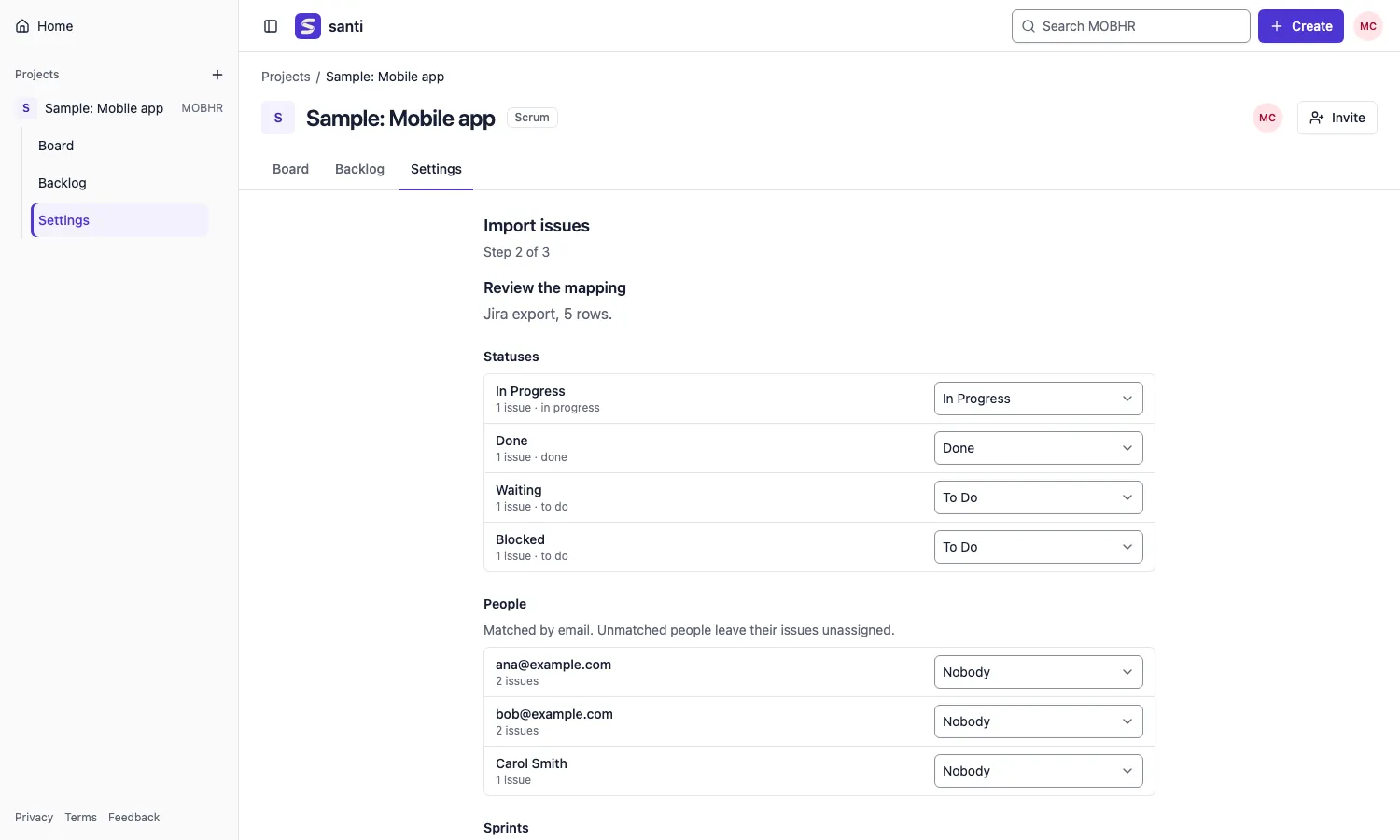Open assignee dropdown for ana@example.com
Viewport: 1400px width, 840px height.
(x=1039, y=672)
